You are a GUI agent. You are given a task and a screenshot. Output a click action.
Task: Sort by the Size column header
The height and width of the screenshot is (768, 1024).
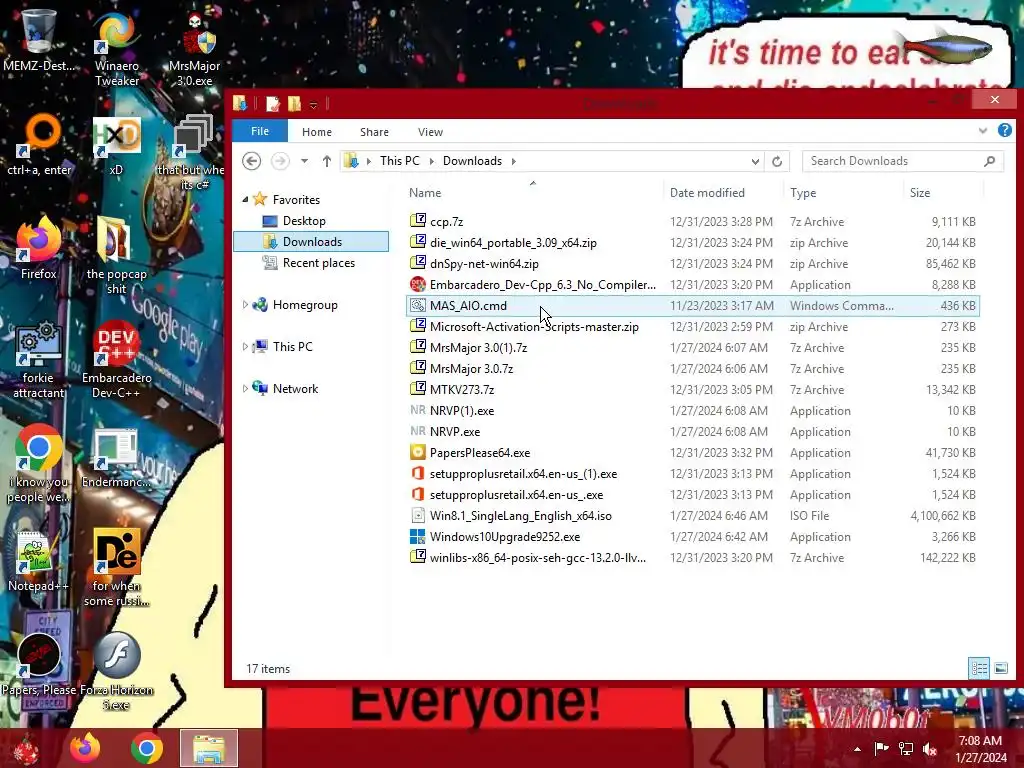tap(944, 193)
